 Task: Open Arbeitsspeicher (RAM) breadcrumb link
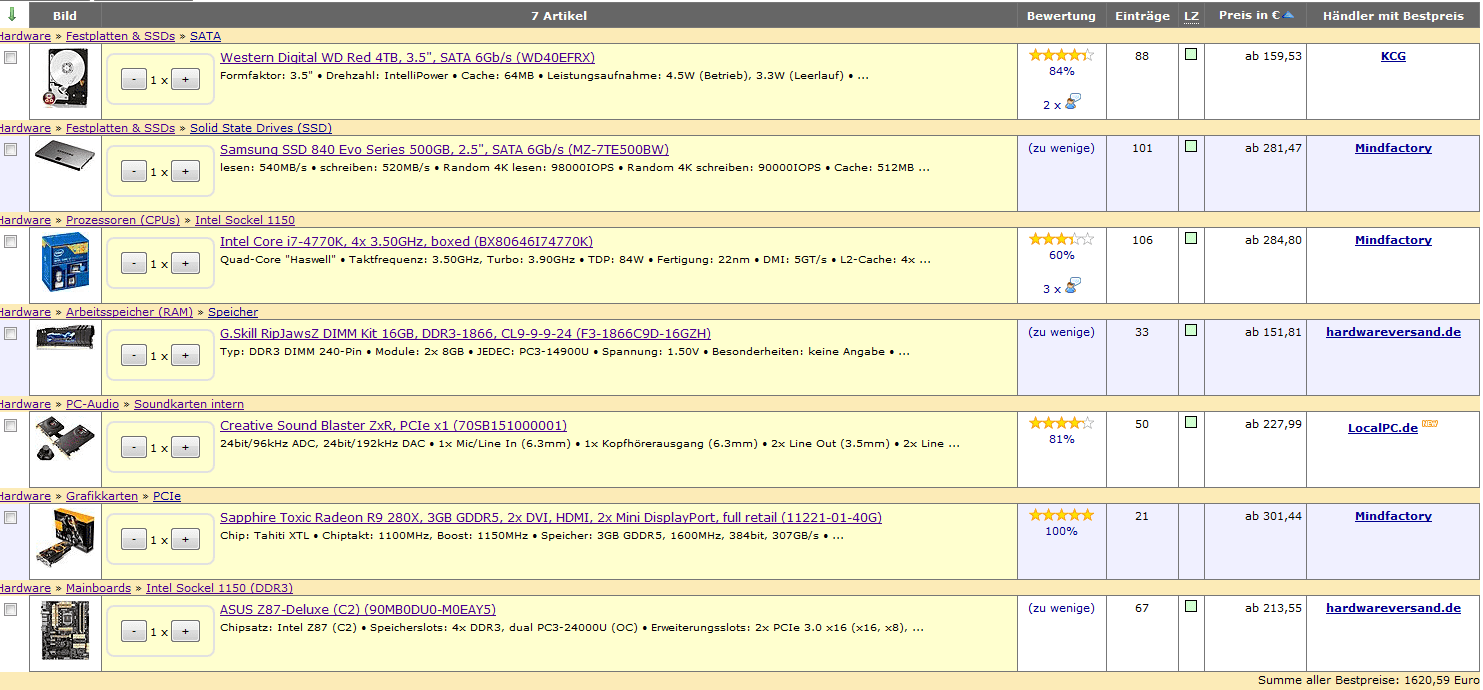pyautogui.click(x=129, y=312)
